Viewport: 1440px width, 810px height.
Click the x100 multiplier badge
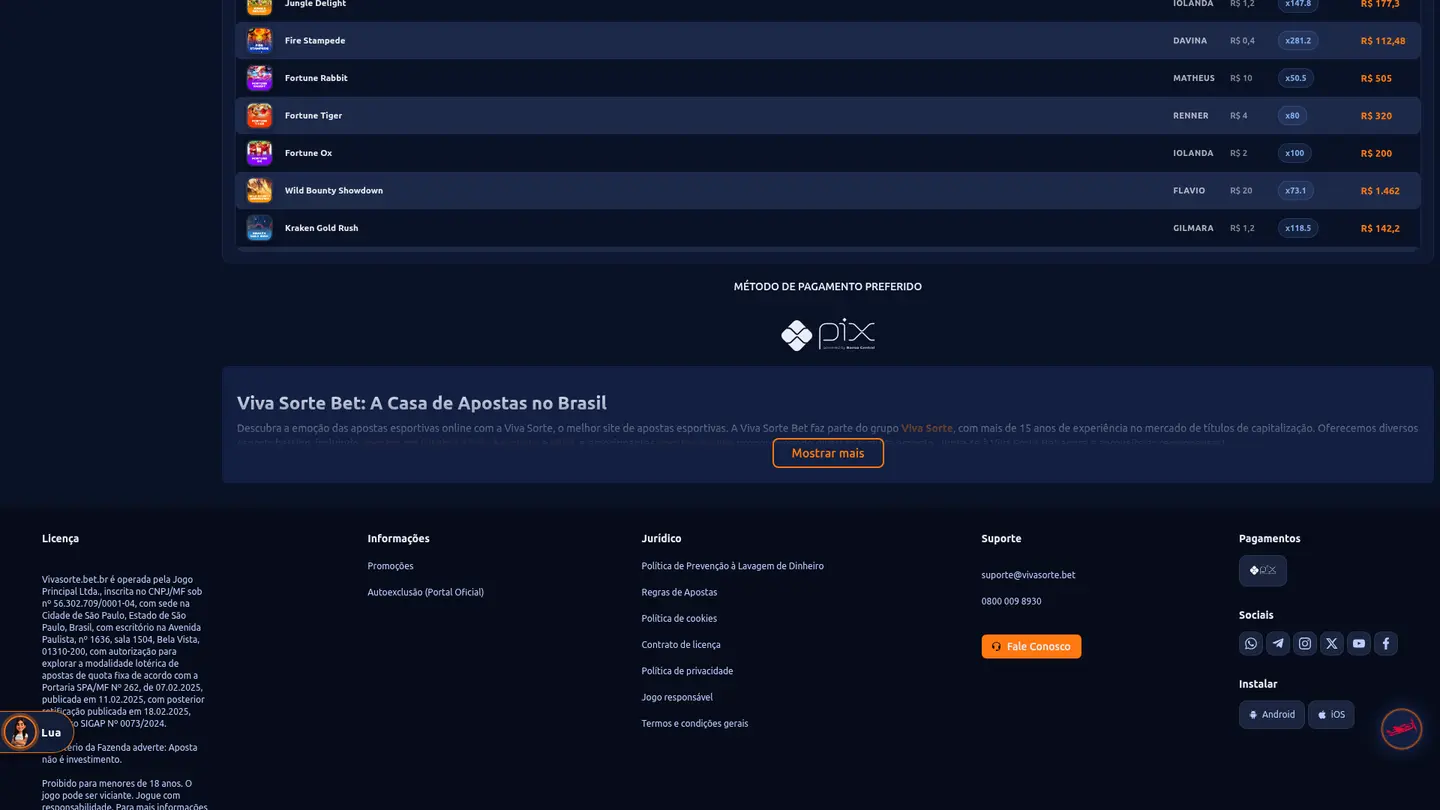[x=1295, y=153]
